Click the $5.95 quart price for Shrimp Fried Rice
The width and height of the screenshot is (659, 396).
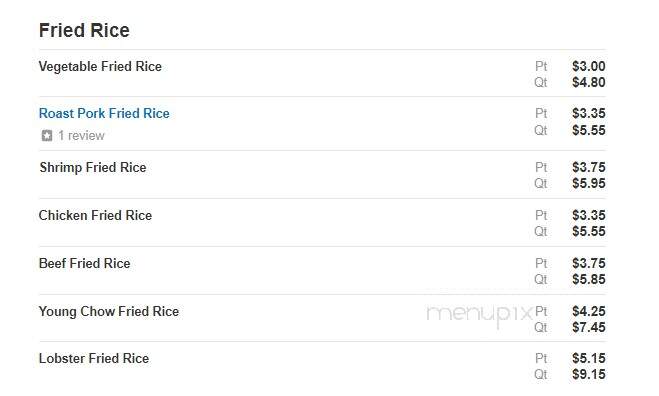[x=588, y=183]
